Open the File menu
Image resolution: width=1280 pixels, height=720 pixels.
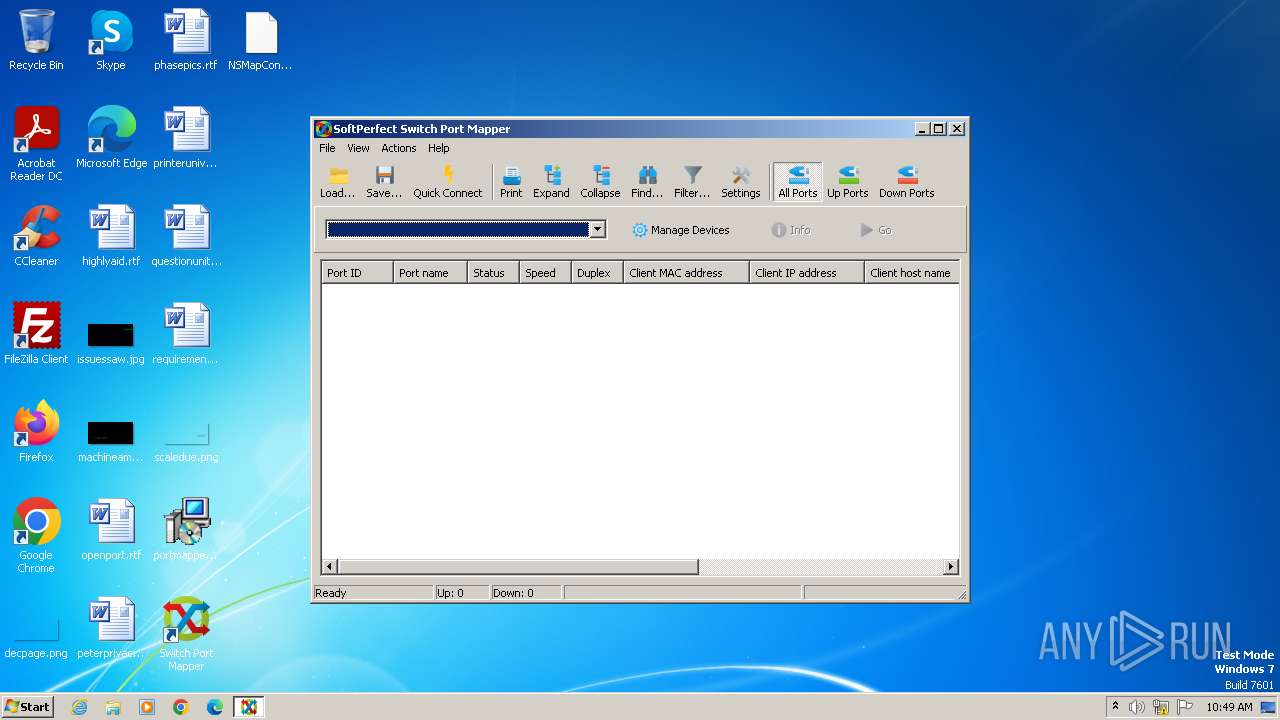(x=327, y=148)
